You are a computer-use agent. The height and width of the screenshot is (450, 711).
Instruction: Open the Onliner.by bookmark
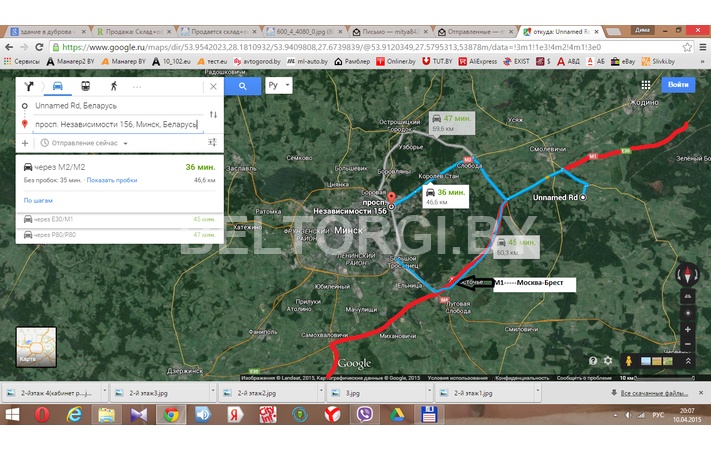tap(395, 61)
